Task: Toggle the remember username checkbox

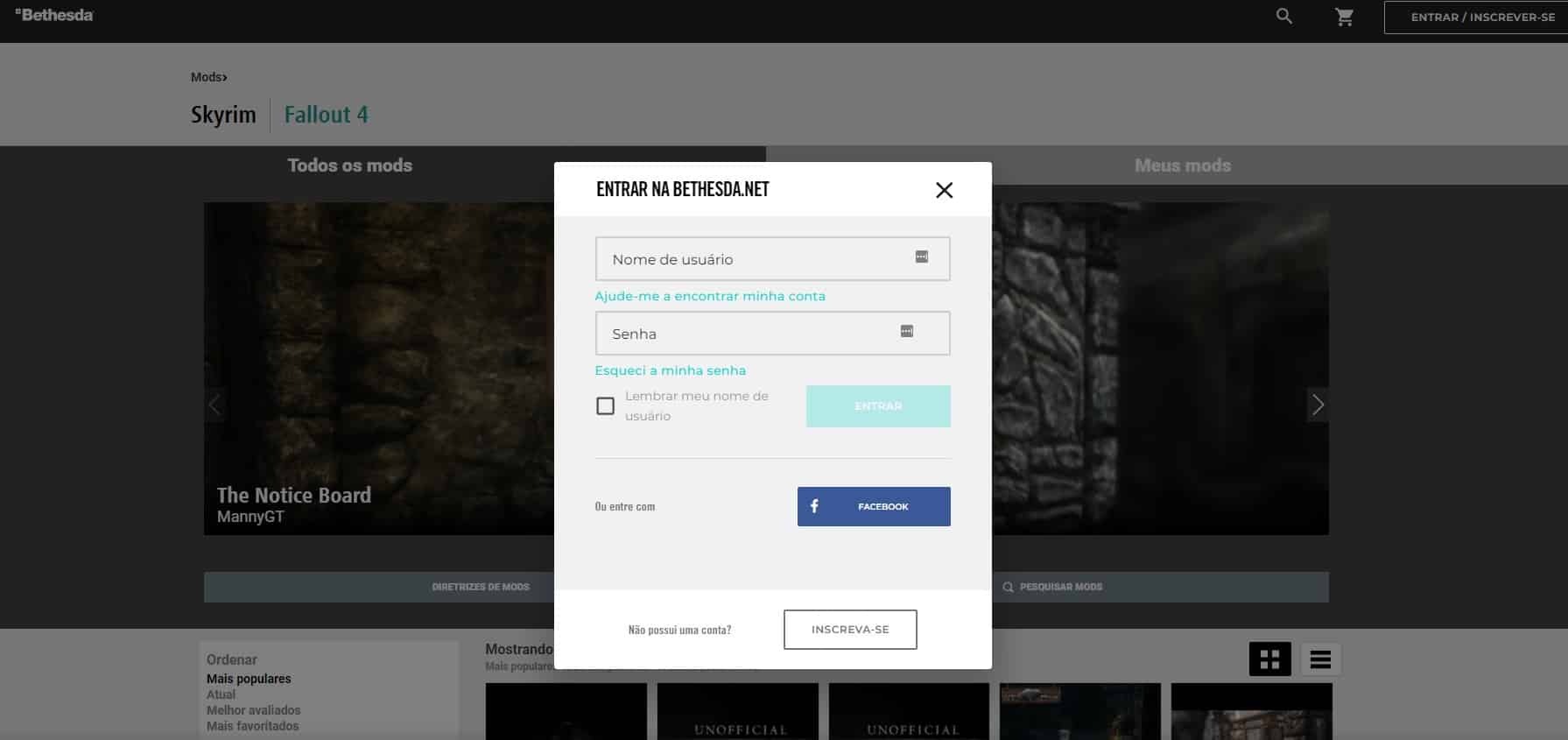Action: 605,406
